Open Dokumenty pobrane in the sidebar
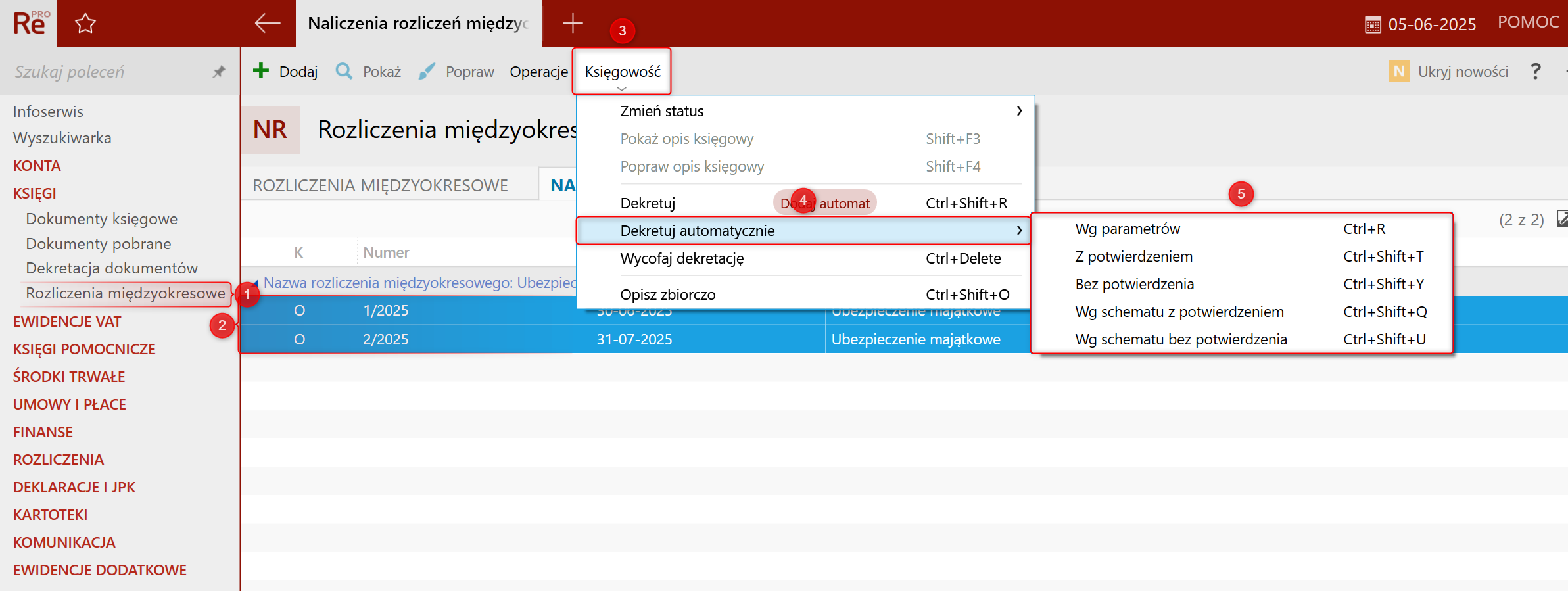This screenshot has height=591, width=1568. pyautogui.click(x=99, y=244)
